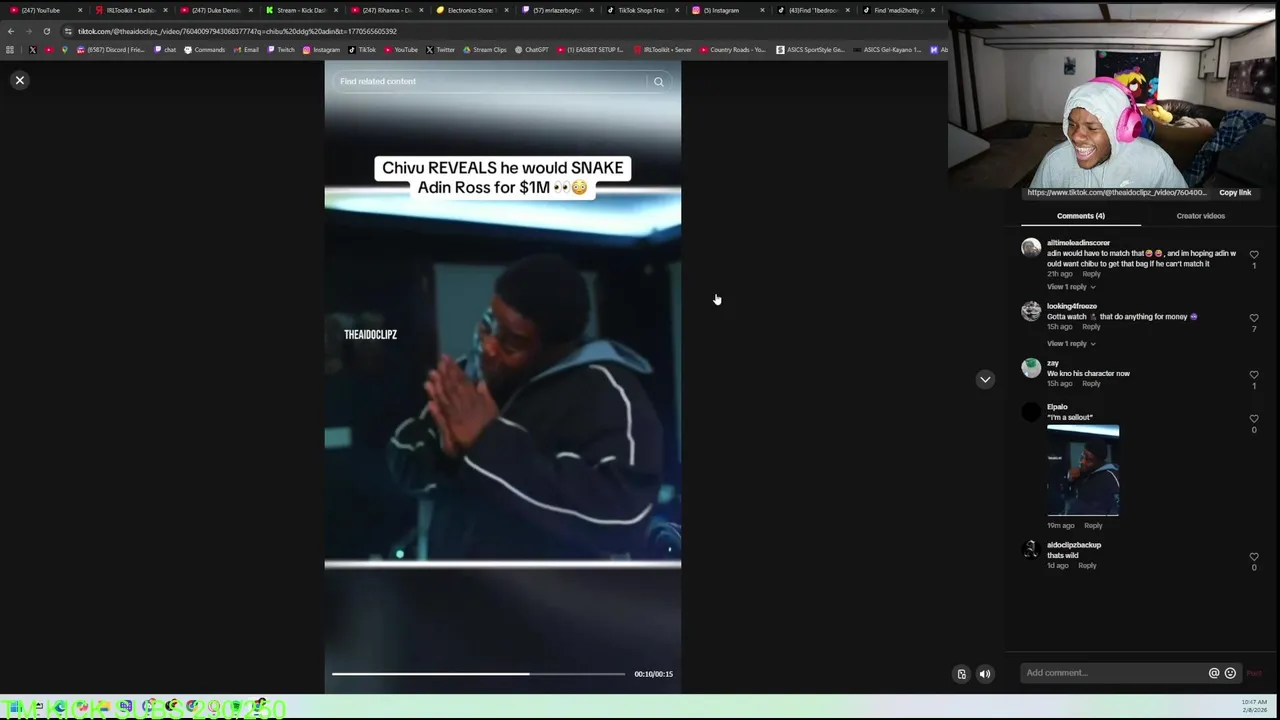
Task: Switch to the IRLToolkit Dashboard browser tab
Action: pos(130,10)
